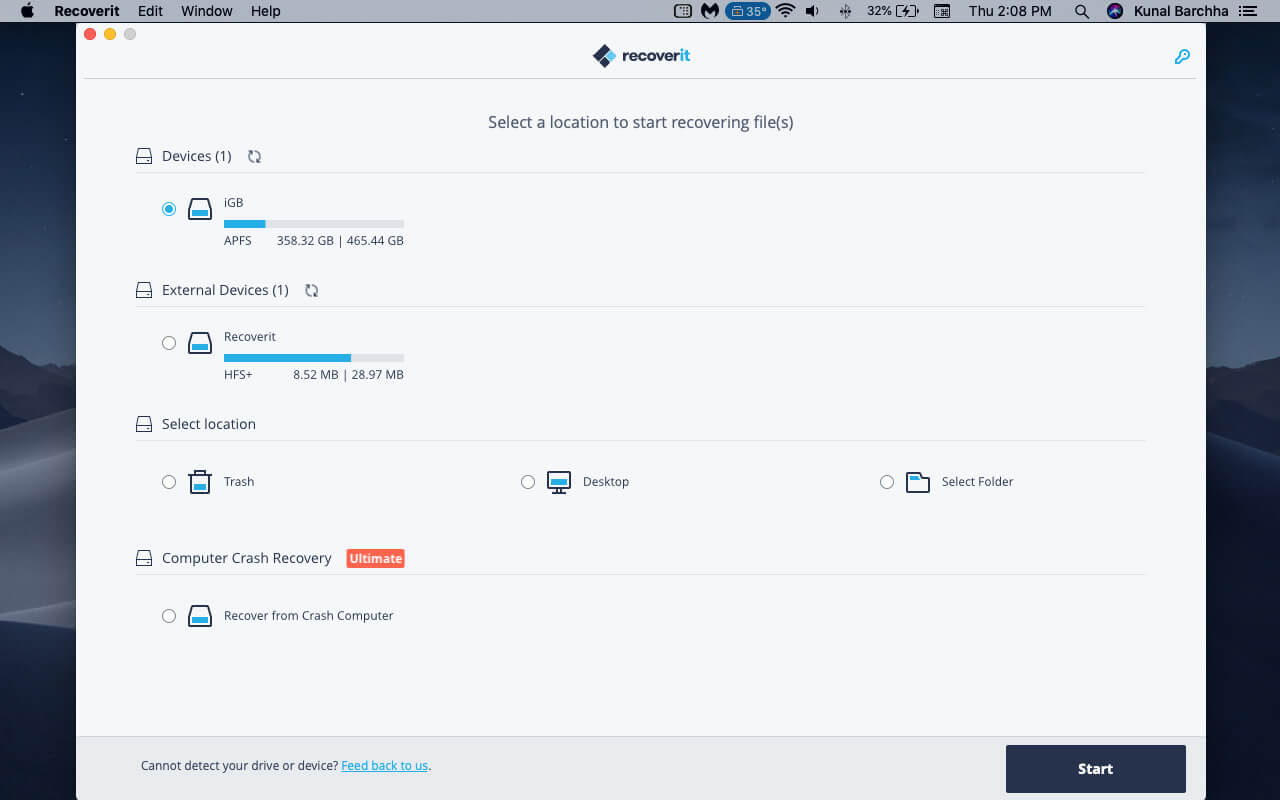Refresh the Devices list

(254, 156)
